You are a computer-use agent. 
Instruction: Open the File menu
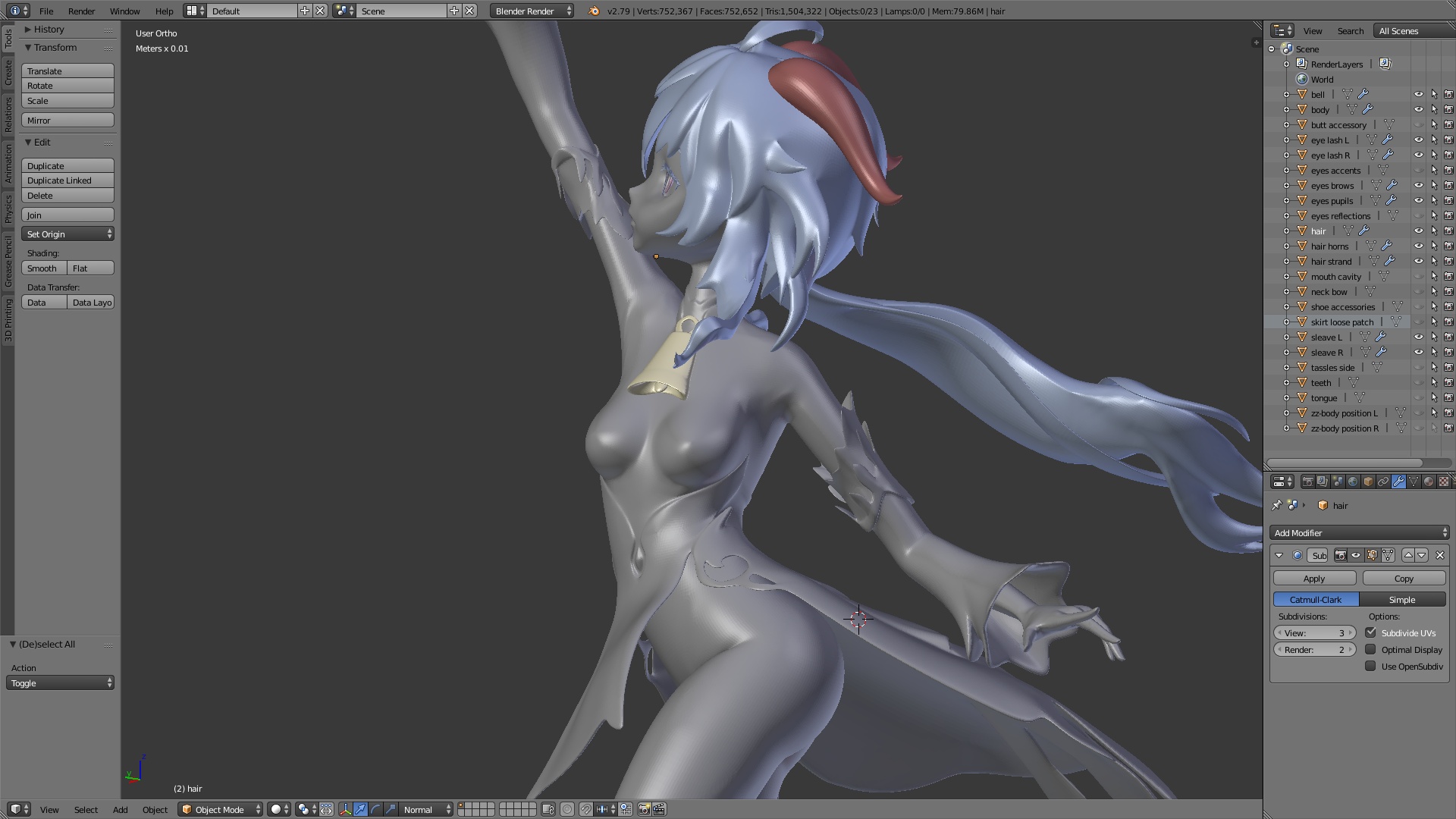coord(46,11)
